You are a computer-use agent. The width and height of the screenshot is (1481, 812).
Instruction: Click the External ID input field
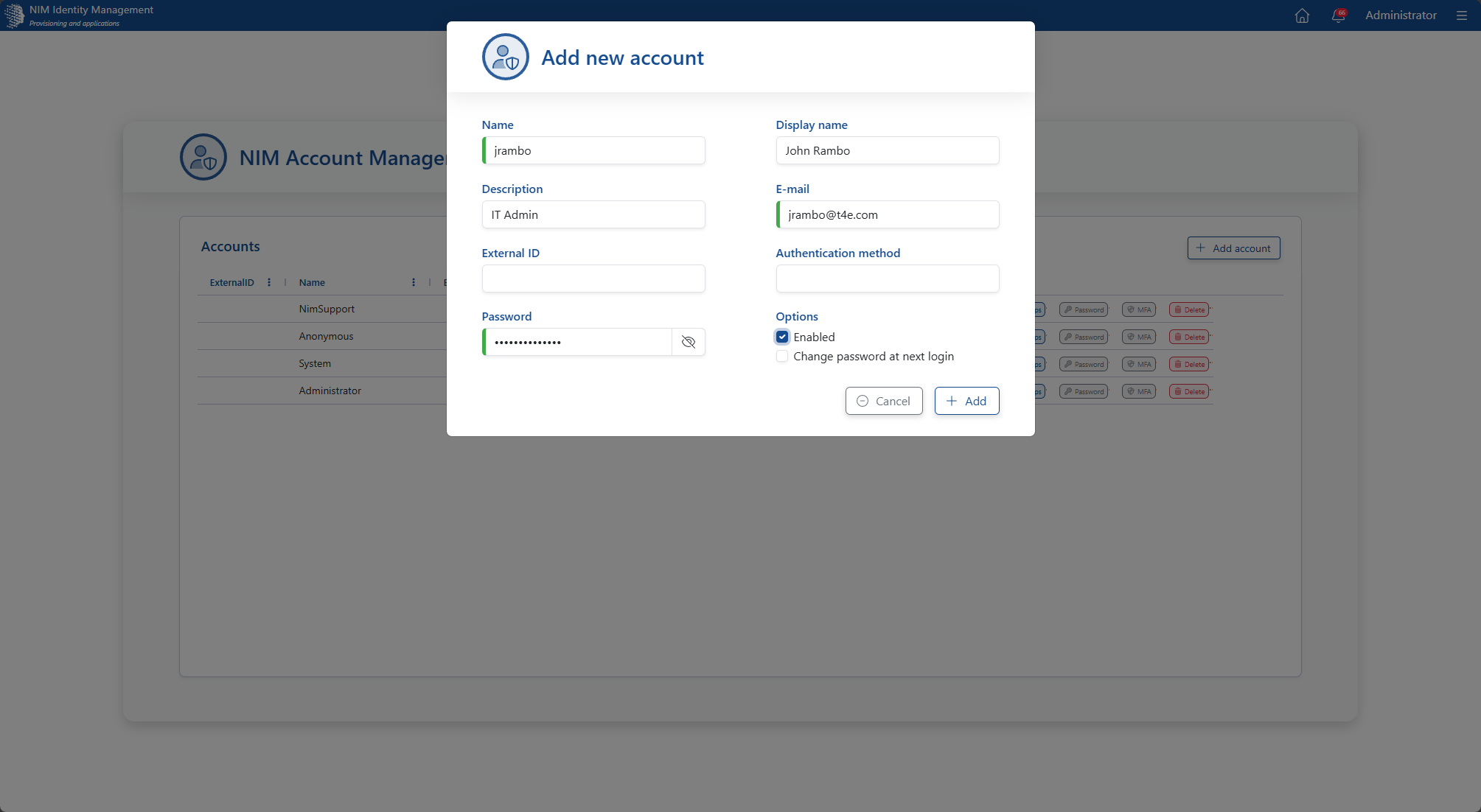pos(593,279)
